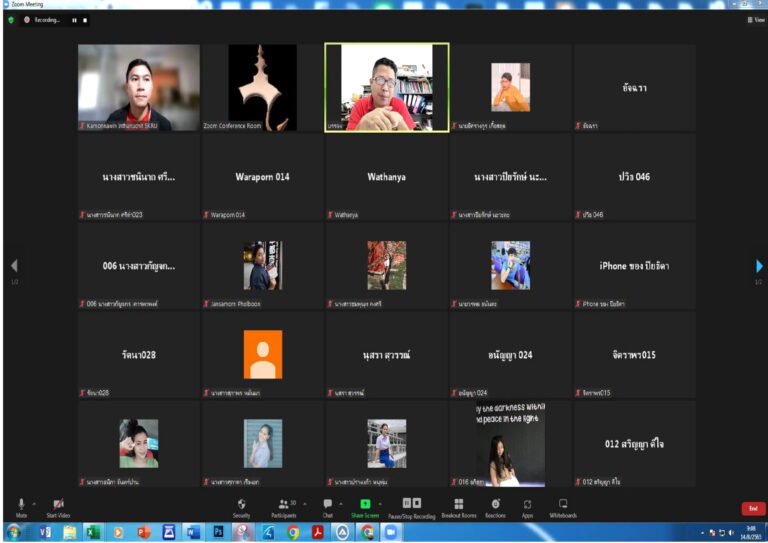This screenshot has height=543, width=768.
Task: Expand audio options arrow beside Mute
Action: pos(35,504)
